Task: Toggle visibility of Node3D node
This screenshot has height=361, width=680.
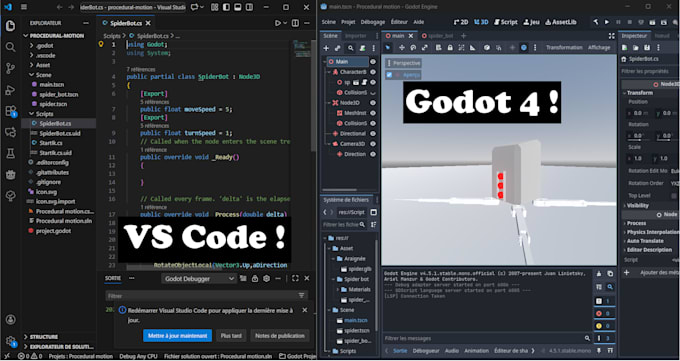Action: pos(373,103)
